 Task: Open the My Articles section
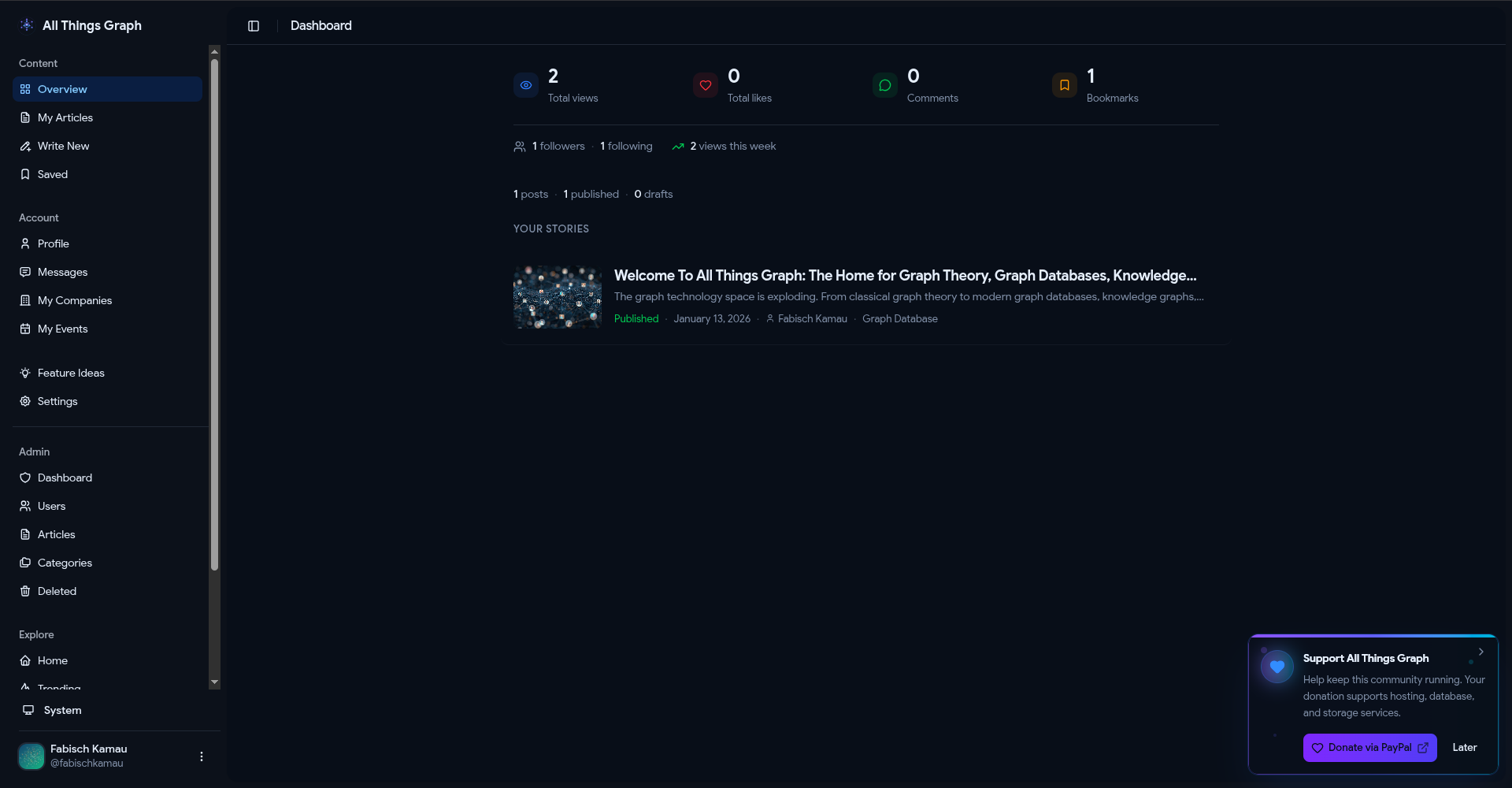tap(108, 117)
